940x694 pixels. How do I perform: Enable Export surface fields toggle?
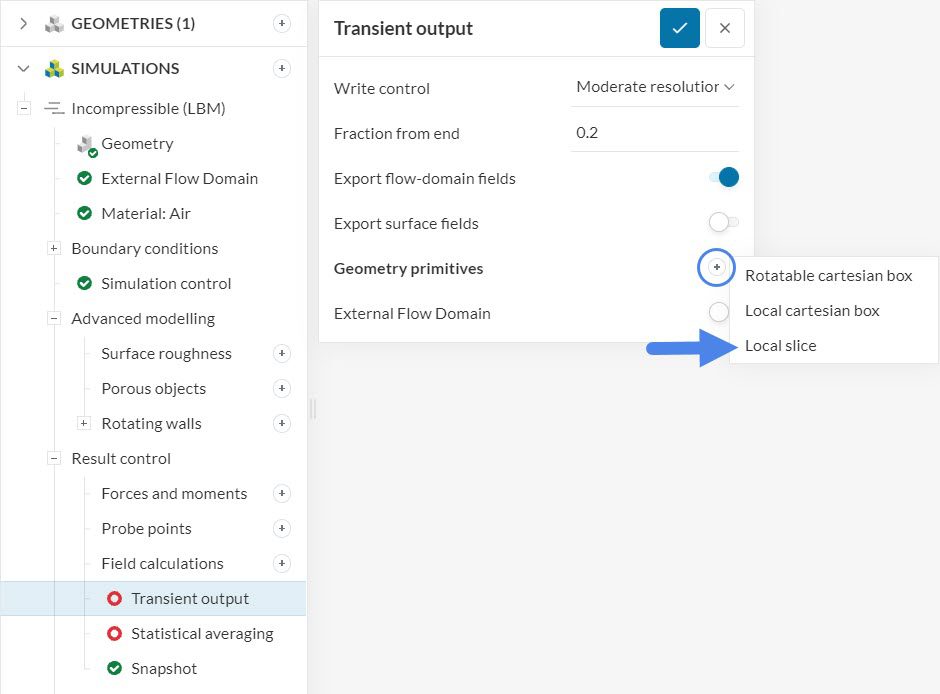click(x=724, y=222)
